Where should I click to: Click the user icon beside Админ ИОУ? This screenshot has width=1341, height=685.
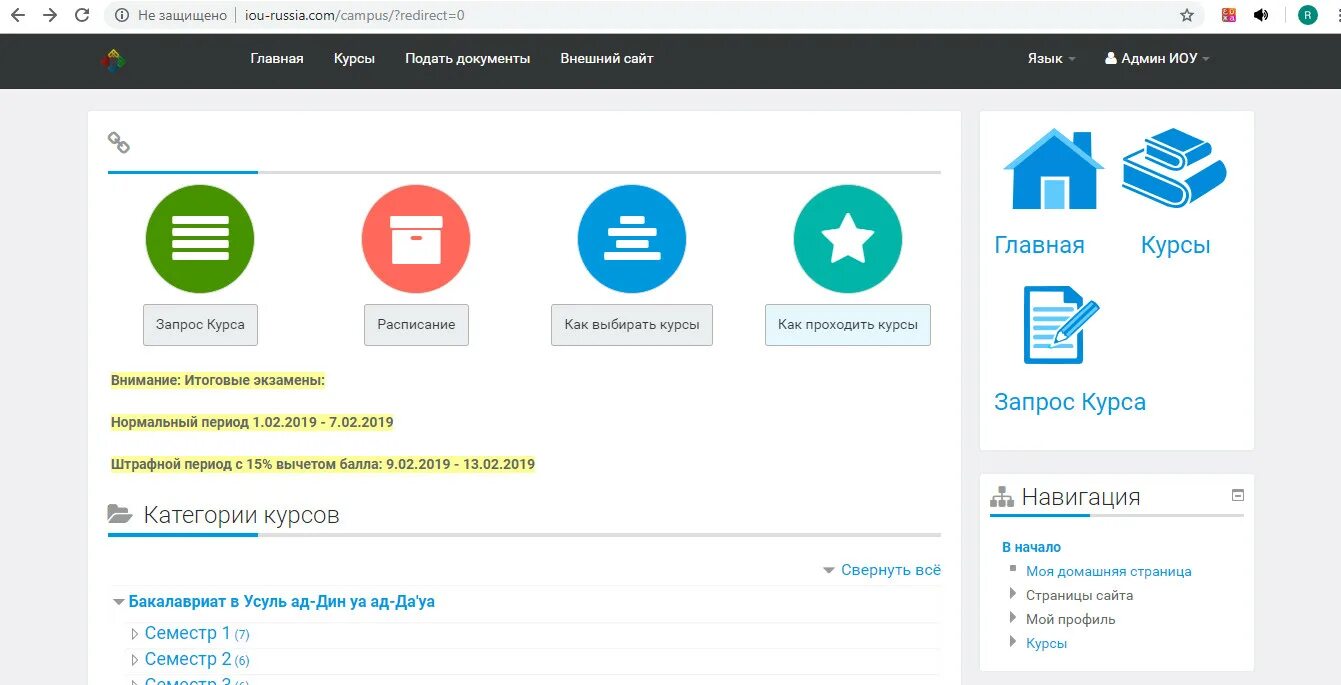(x=1110, y=59)
